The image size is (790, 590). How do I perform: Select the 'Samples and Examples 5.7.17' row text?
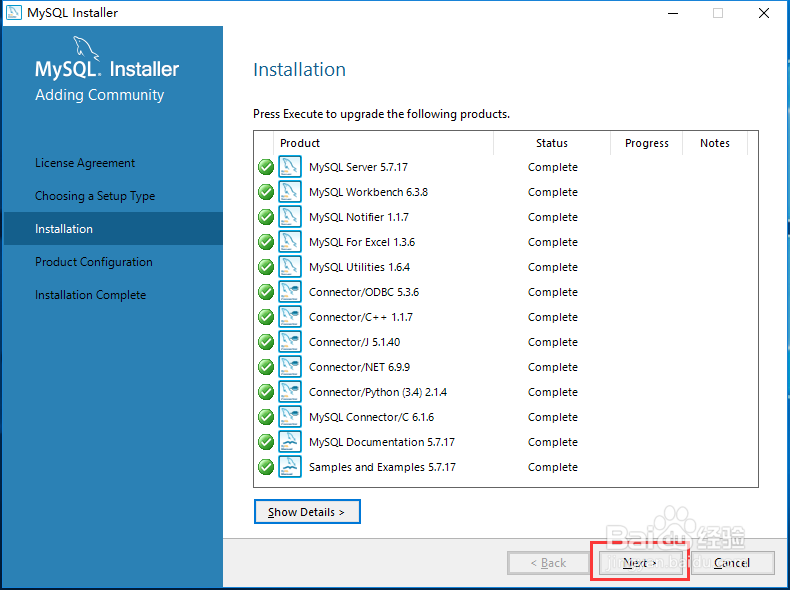[382, 467]
